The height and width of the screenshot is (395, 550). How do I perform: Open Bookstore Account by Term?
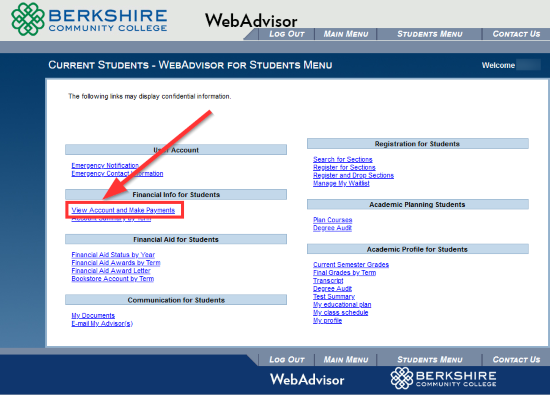(x=113, y=279)
